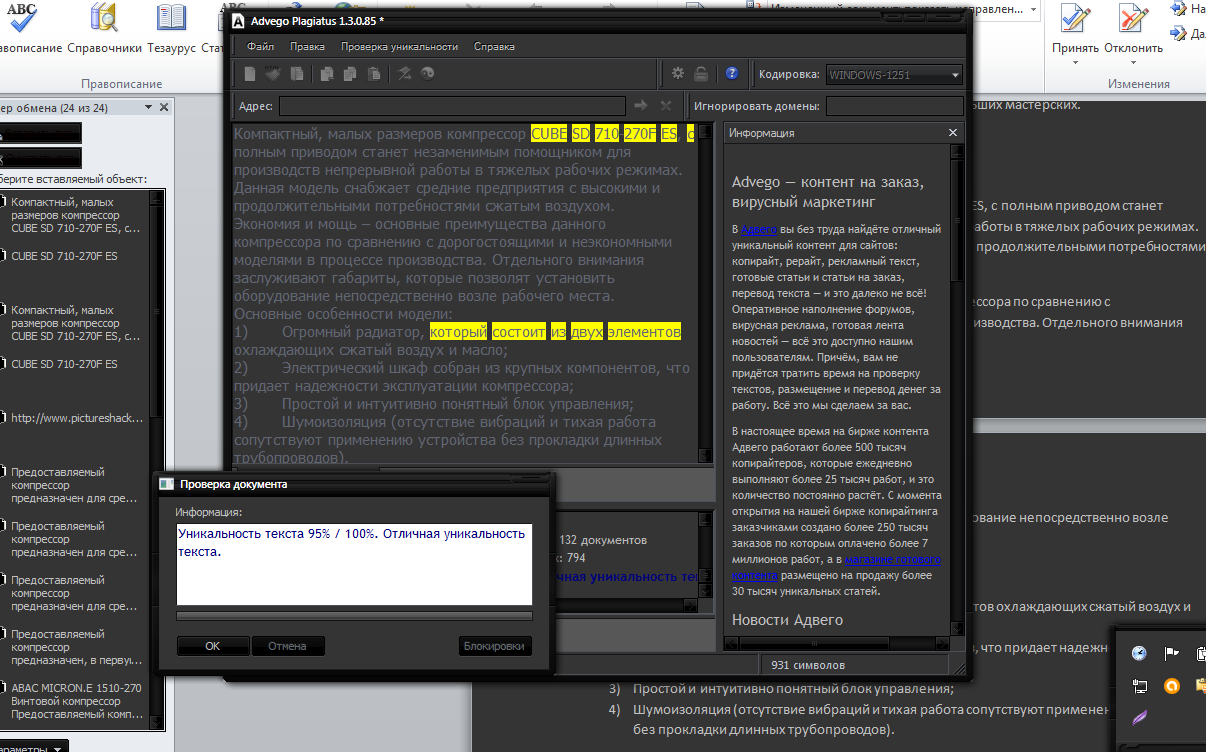Screen dimensions: 1206x752
Task: Open the Проверка уникальности menu
Action: pos(399,46)
